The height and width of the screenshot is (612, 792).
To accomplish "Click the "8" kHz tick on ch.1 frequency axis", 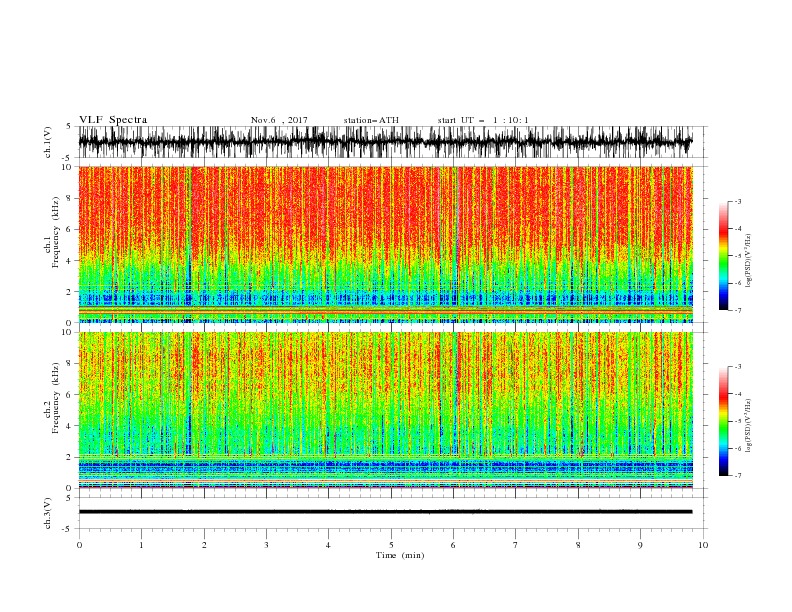I will 69,198.
